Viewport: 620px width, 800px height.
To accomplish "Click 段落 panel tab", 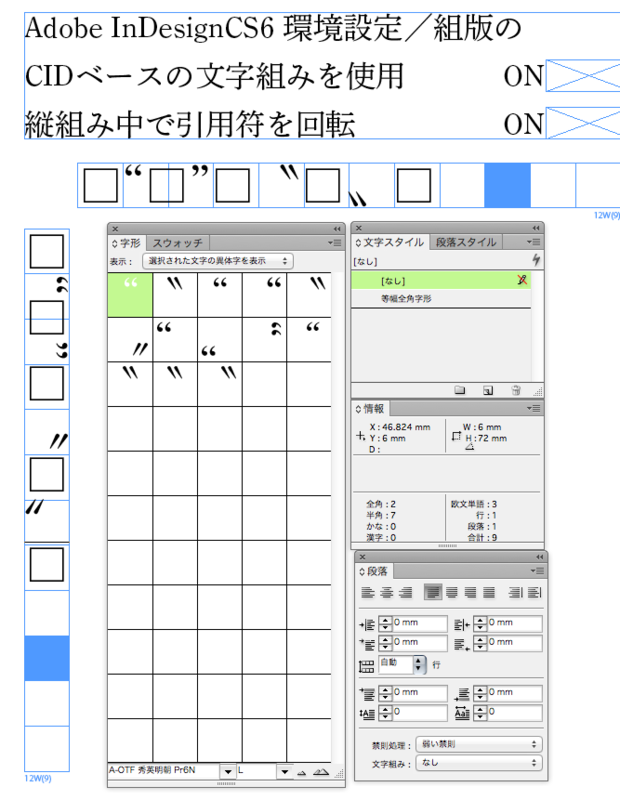I will pos(374,571).
